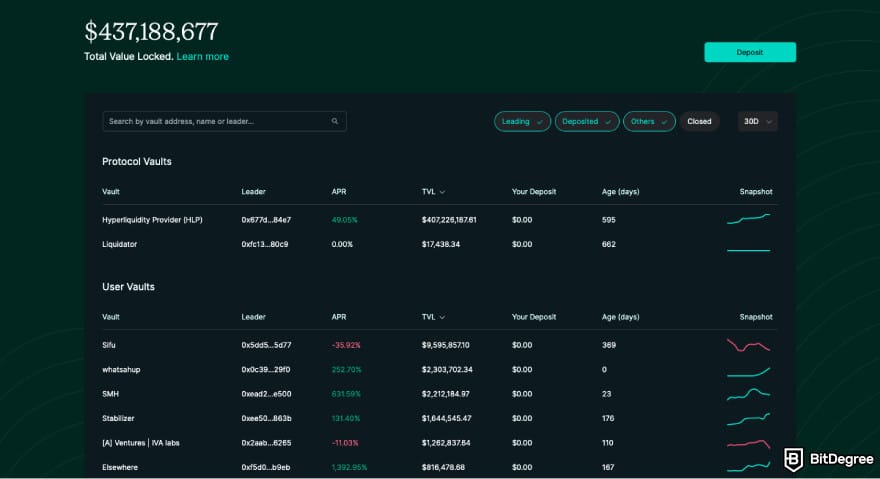
Task: Click User Vaults Your Deposit header
Action: pyautogui.click(x=534, y=317)
